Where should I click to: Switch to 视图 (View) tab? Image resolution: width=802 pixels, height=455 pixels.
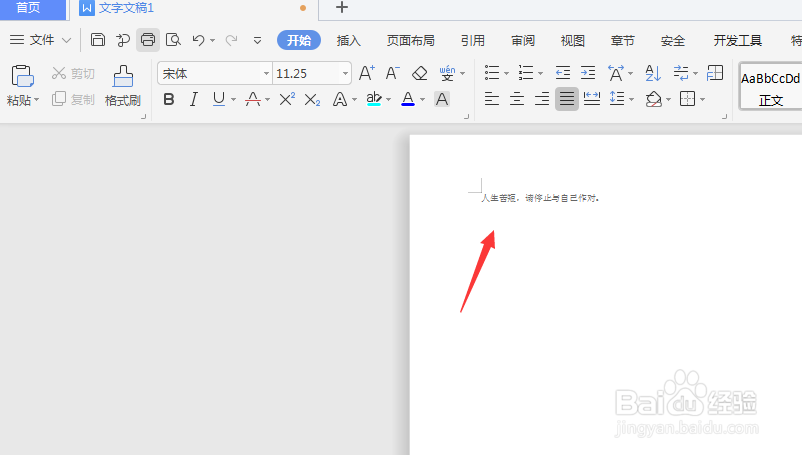572,40
